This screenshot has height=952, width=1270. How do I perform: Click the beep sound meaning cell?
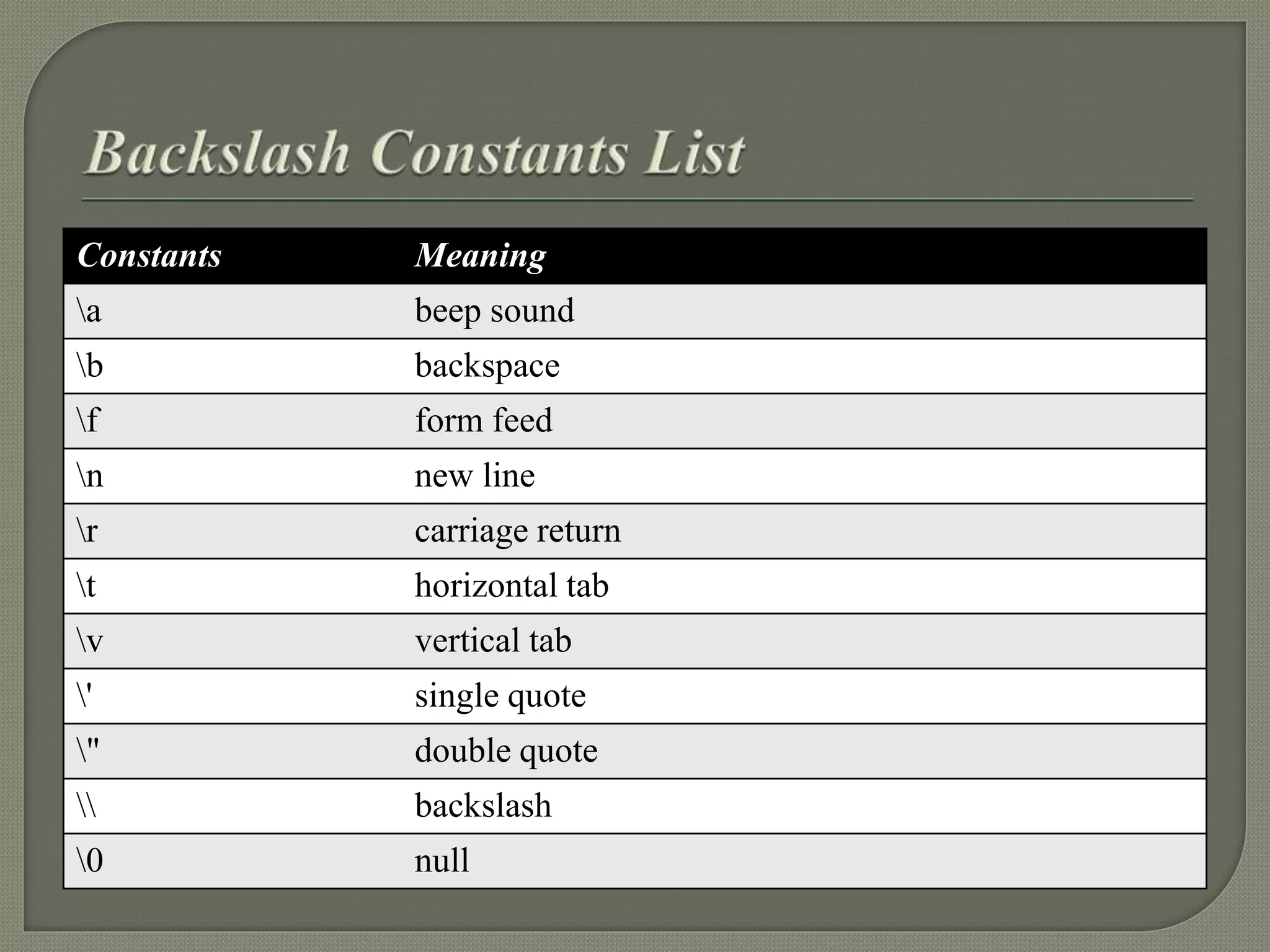tap(803, 311)
